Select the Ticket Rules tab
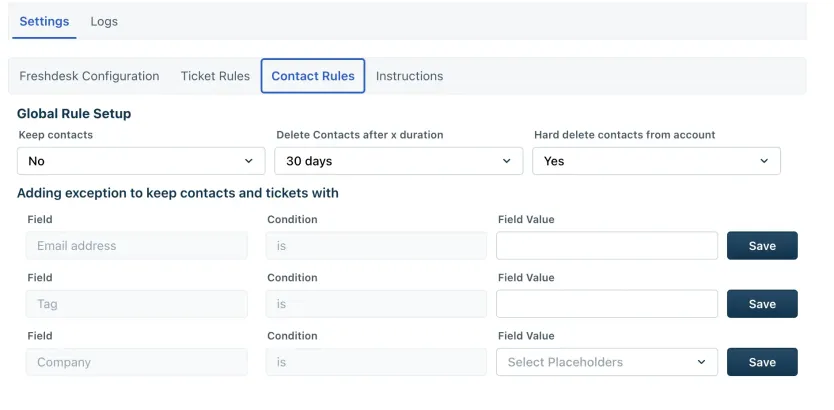 point(215,76)
